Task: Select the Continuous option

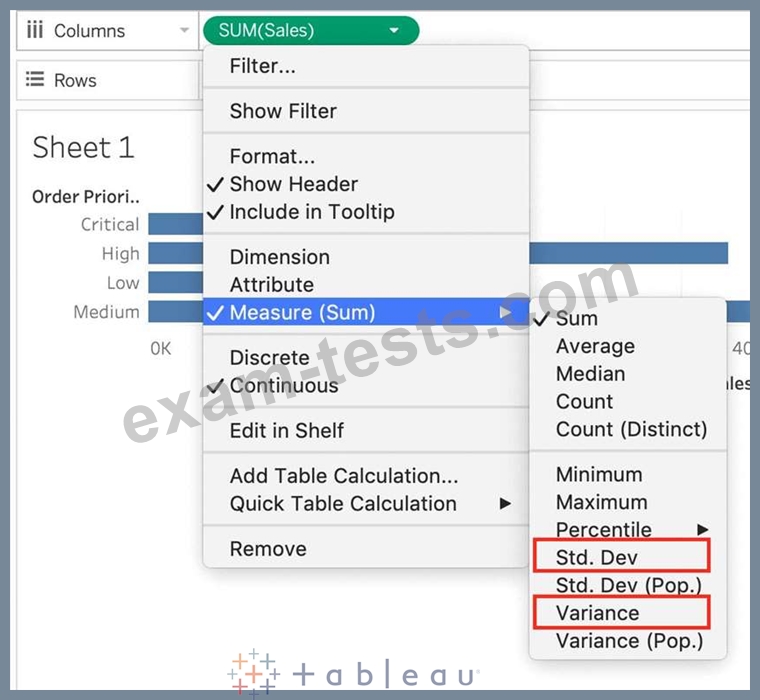Action: (x=284, y=386)
